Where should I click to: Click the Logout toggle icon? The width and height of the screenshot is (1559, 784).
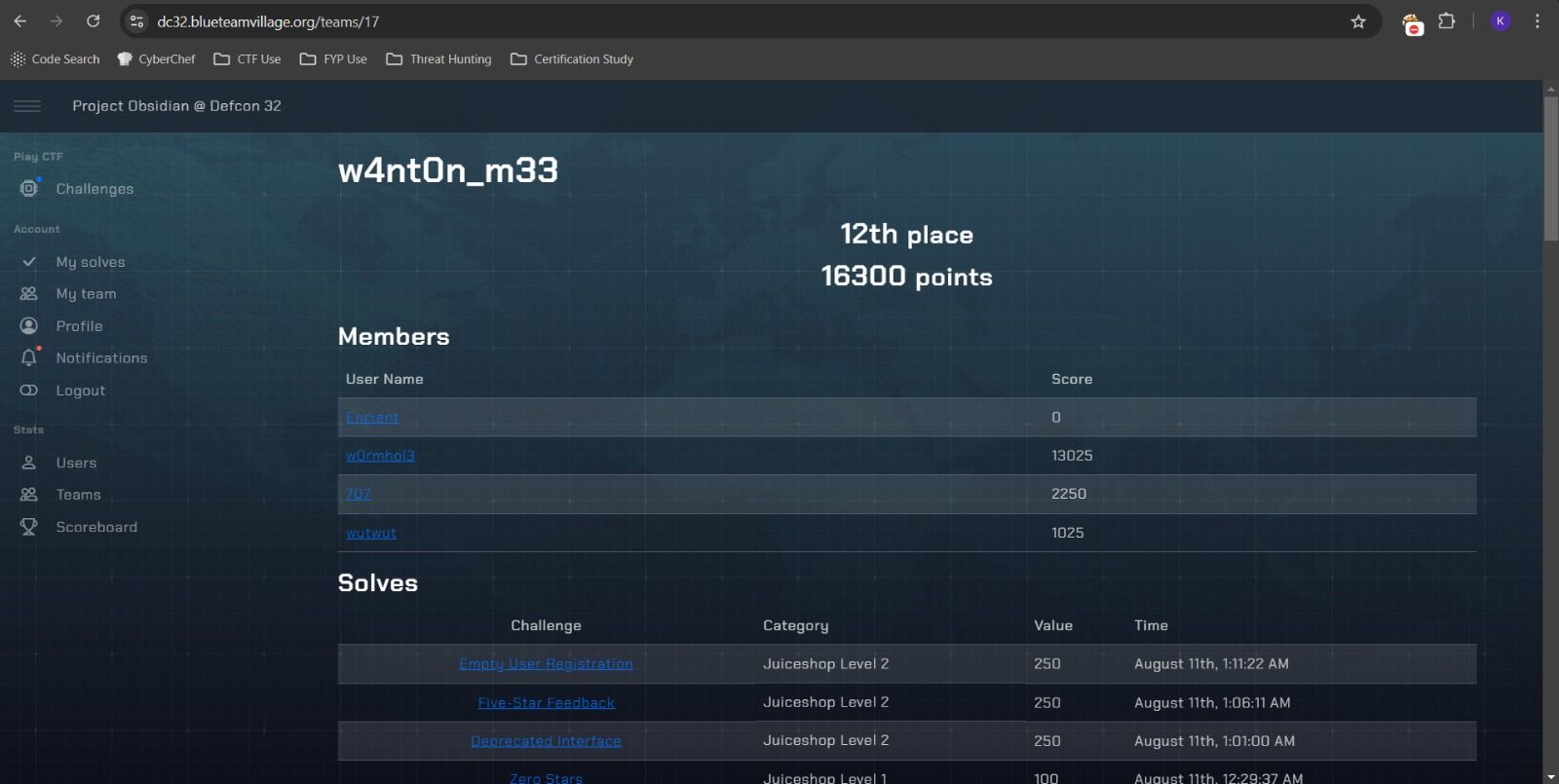click(29, 391)
